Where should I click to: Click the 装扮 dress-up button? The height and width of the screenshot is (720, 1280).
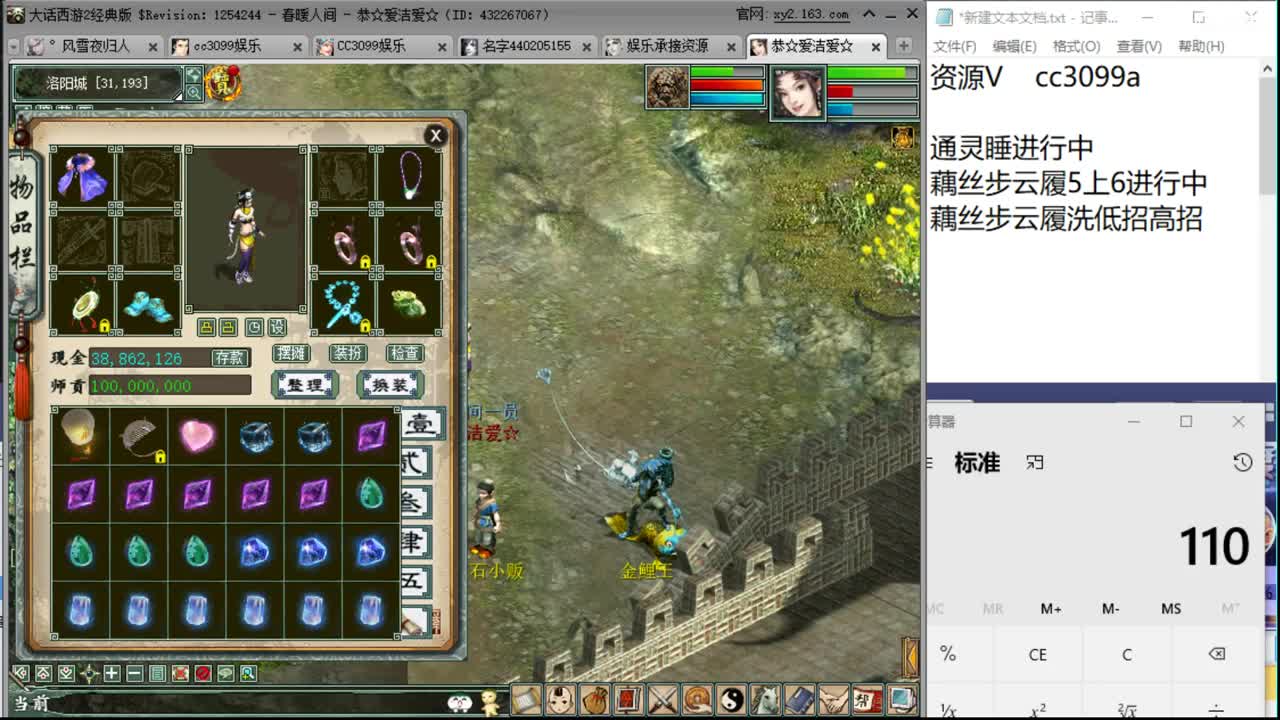(x=348, y=353)
